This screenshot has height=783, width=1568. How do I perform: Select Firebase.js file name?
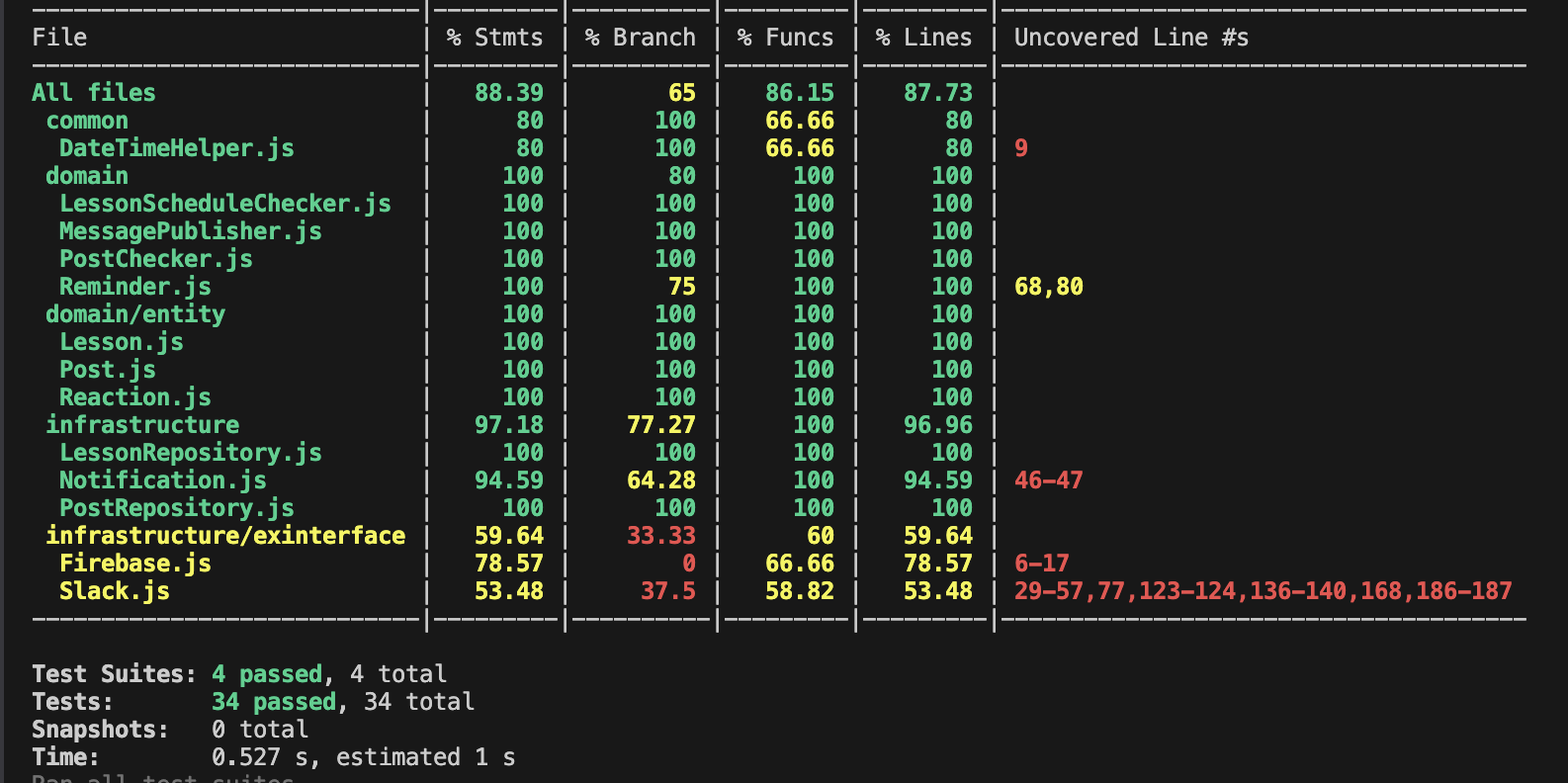(x=135, y=564)
